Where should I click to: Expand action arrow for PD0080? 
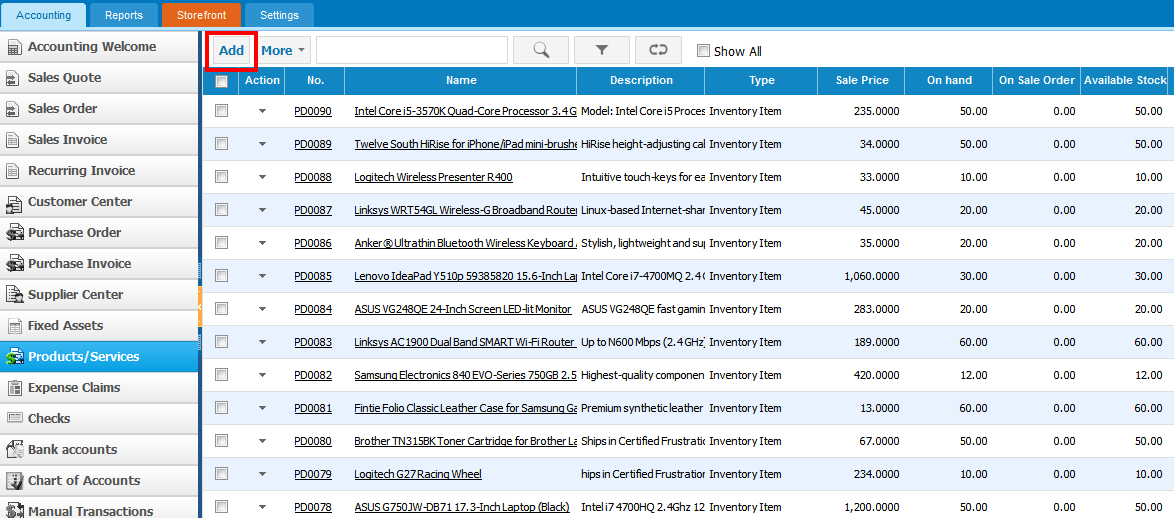[262, 440]
